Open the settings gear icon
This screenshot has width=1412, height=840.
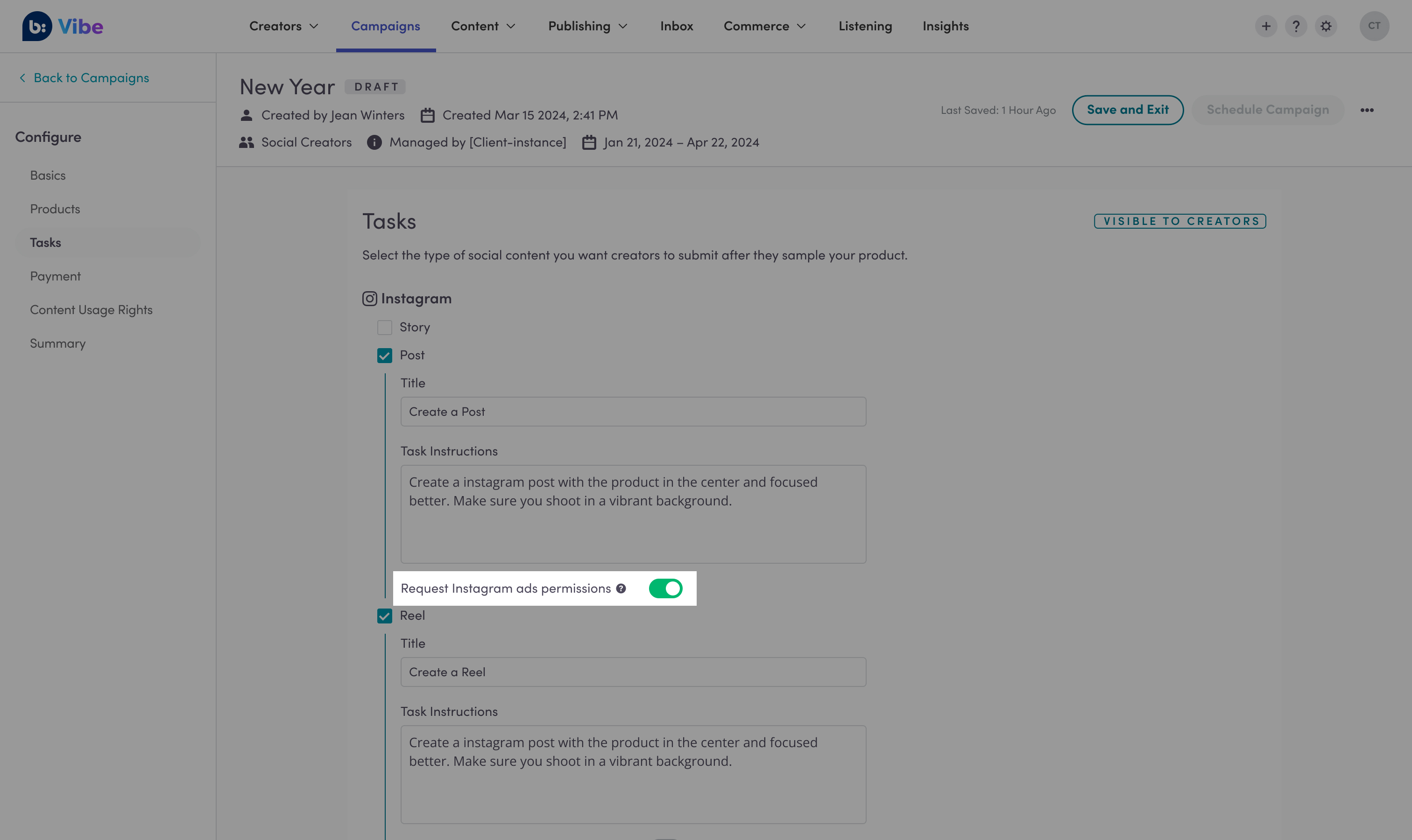(1326, 26)
